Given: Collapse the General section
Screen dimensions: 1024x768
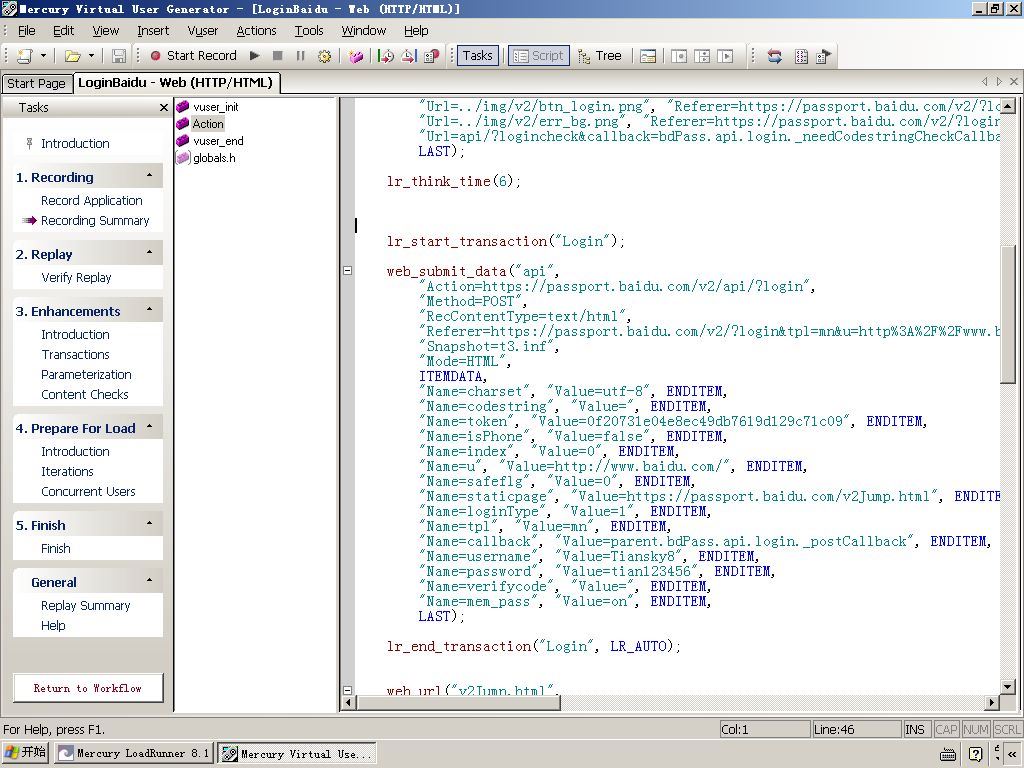Looking at the screenshot, I should pyautogui.click(x=150, y=581).
